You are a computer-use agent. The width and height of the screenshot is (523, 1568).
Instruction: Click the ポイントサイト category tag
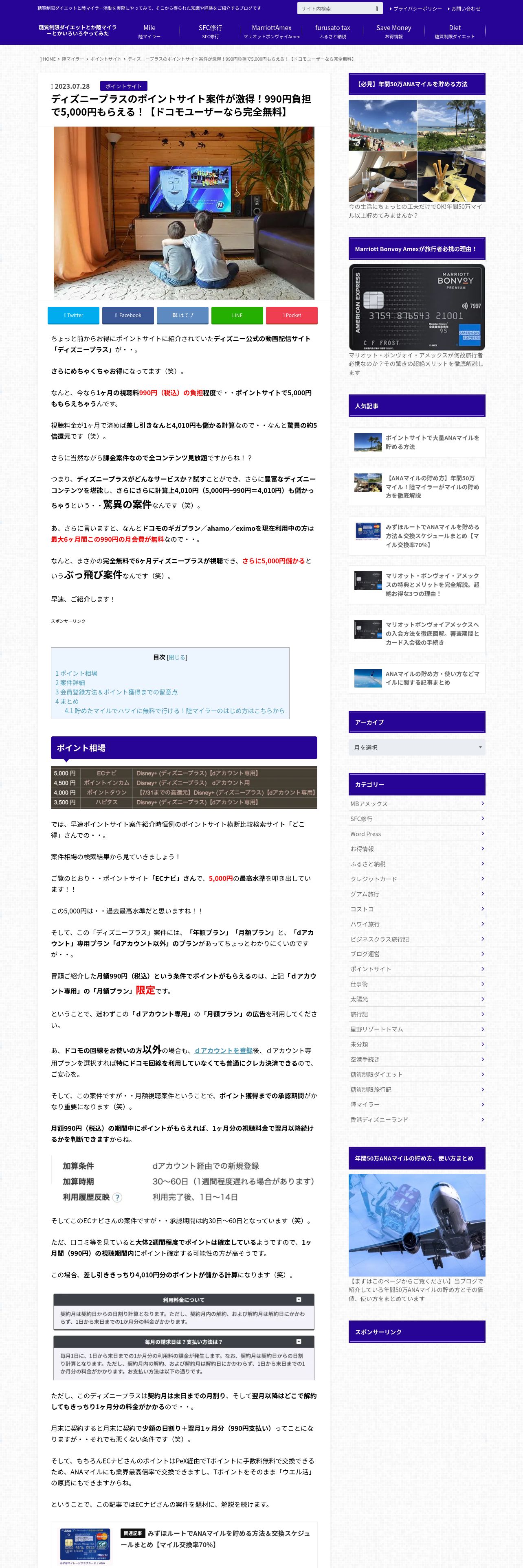(123, 86)
